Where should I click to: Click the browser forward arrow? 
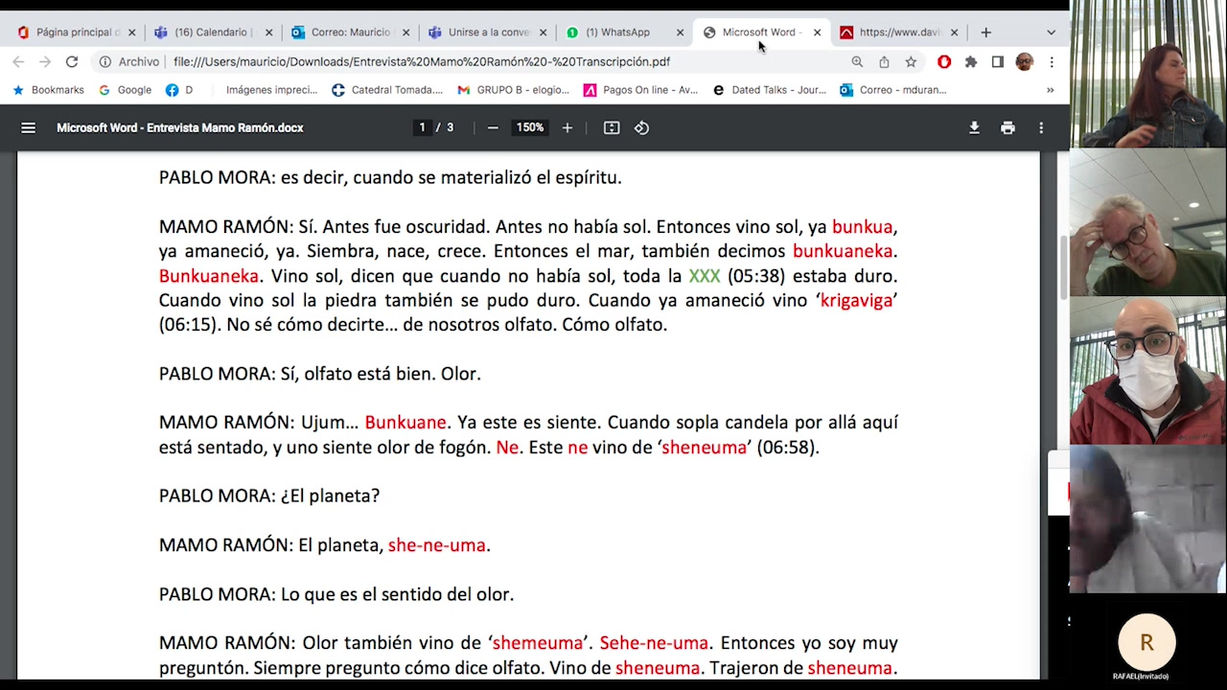[x=45, y=62]
